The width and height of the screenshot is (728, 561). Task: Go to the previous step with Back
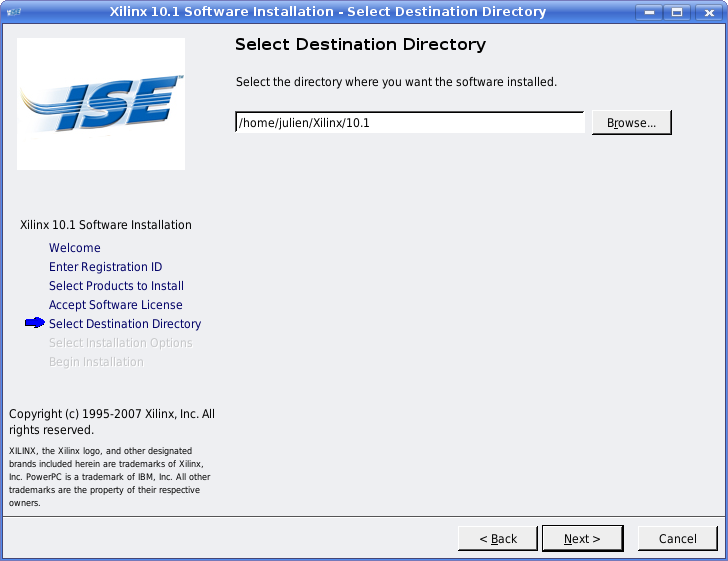click(x=498, y=539)
